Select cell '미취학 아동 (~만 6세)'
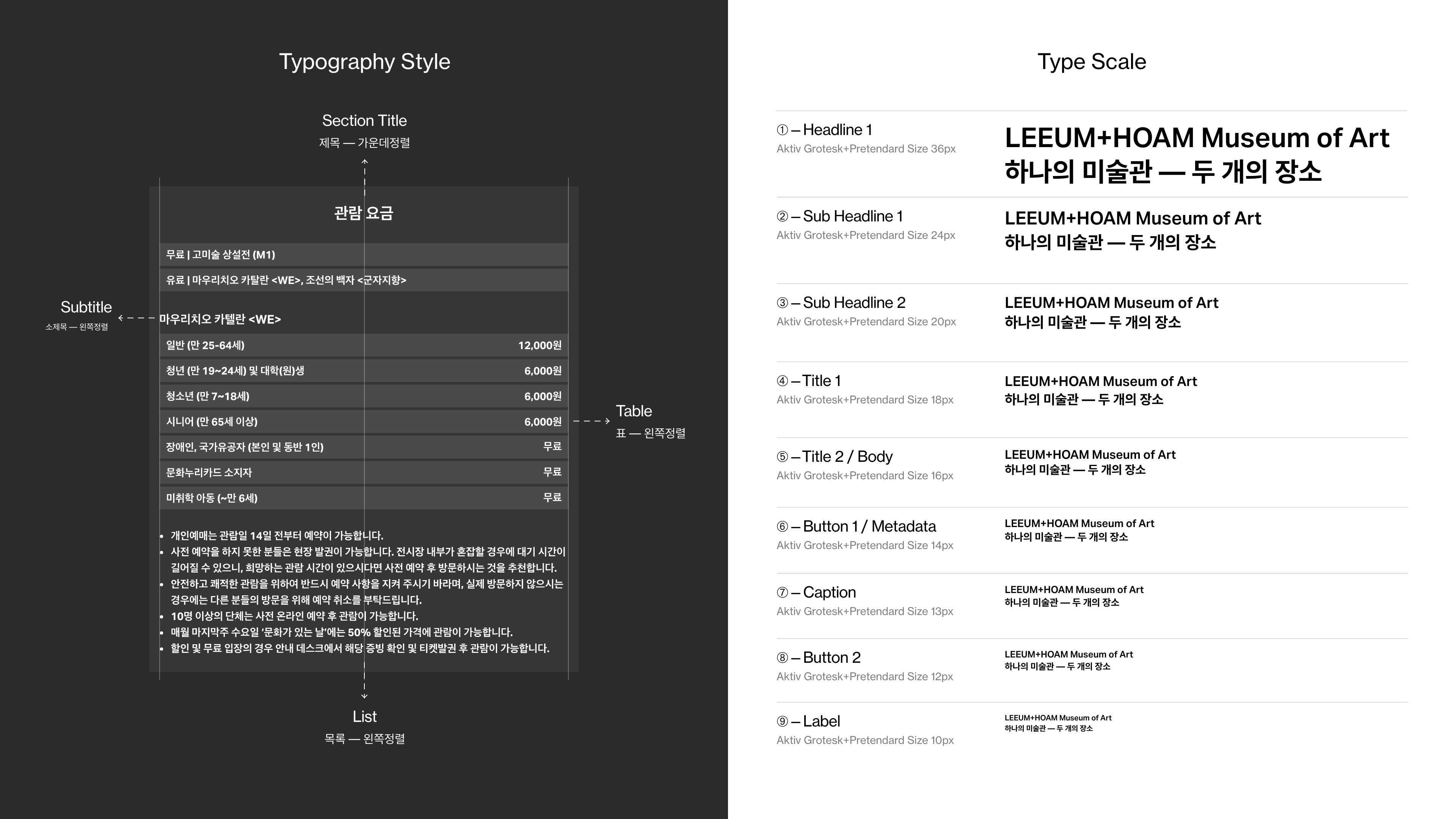Screen dimensions: 1456x819 coord(212,498)
